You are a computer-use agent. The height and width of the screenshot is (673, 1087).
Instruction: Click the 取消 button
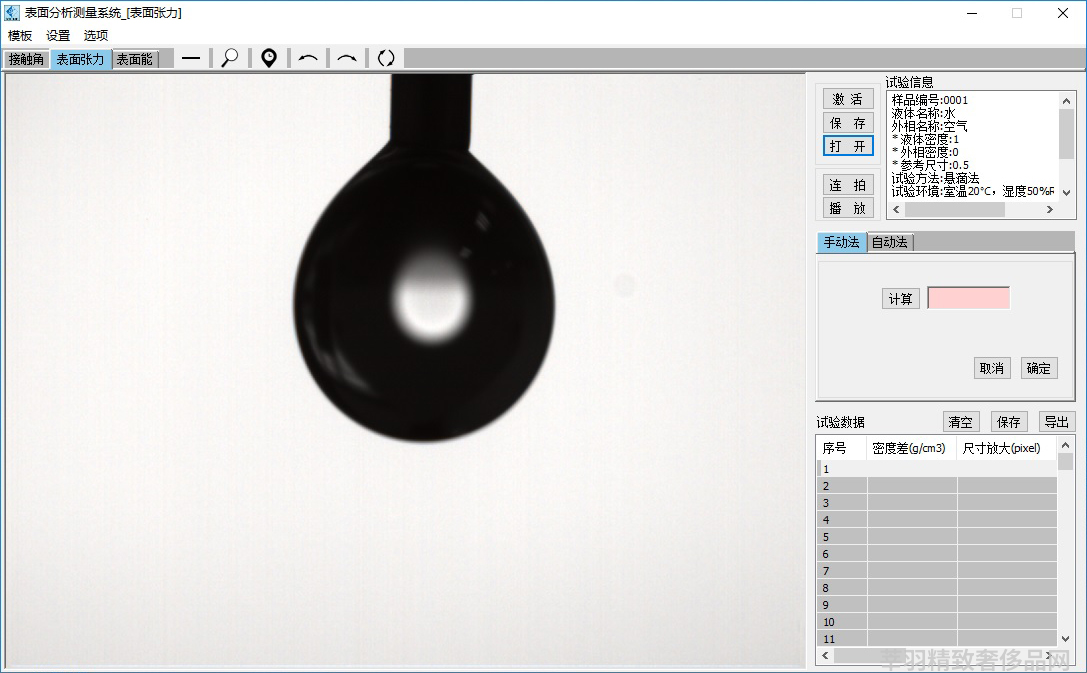point(991,368)
